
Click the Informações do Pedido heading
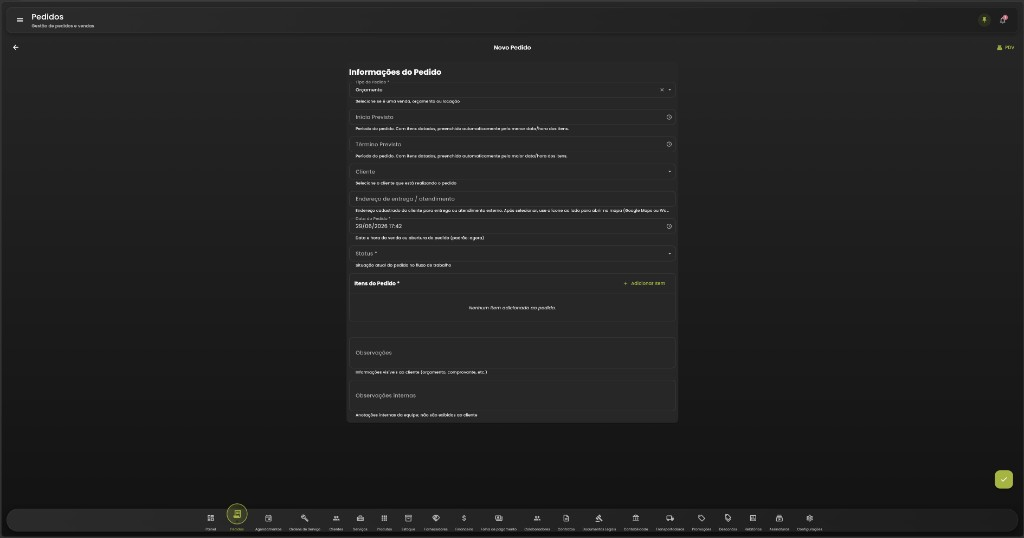tap(394, 72)
